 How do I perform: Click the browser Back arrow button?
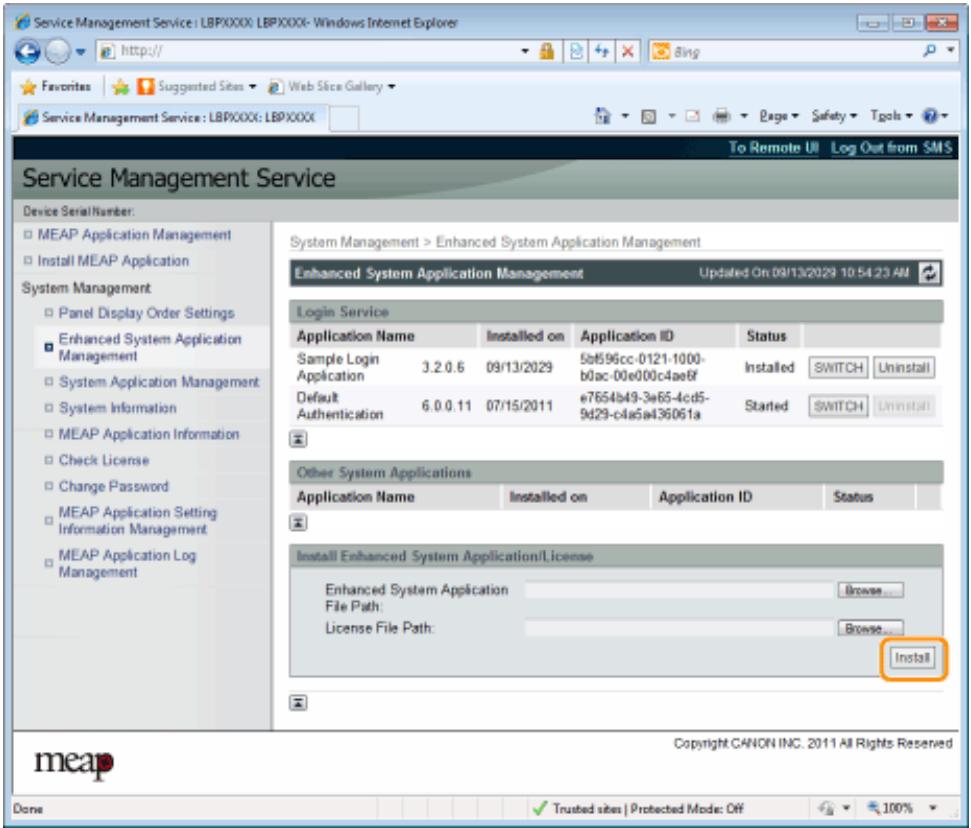[x=27, y=51]
